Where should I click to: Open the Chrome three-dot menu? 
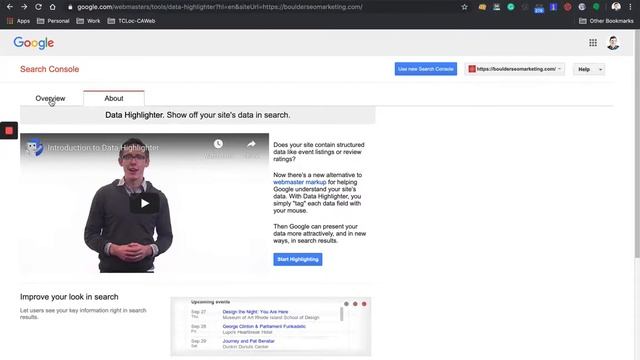click(630, 7)
